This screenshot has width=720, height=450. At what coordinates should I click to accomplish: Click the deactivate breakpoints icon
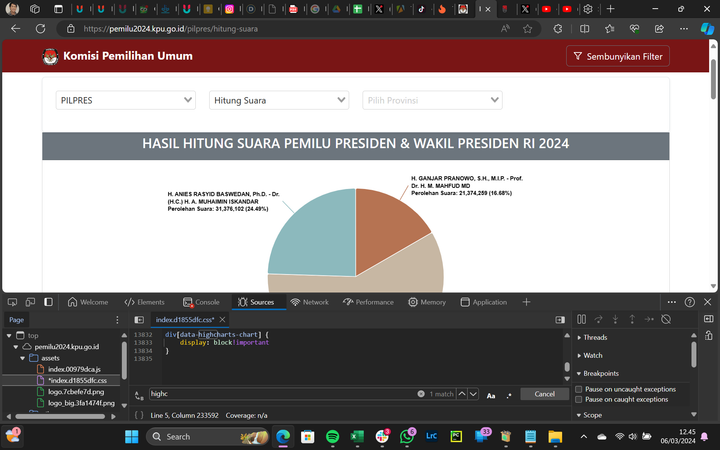tap(666, 319)
